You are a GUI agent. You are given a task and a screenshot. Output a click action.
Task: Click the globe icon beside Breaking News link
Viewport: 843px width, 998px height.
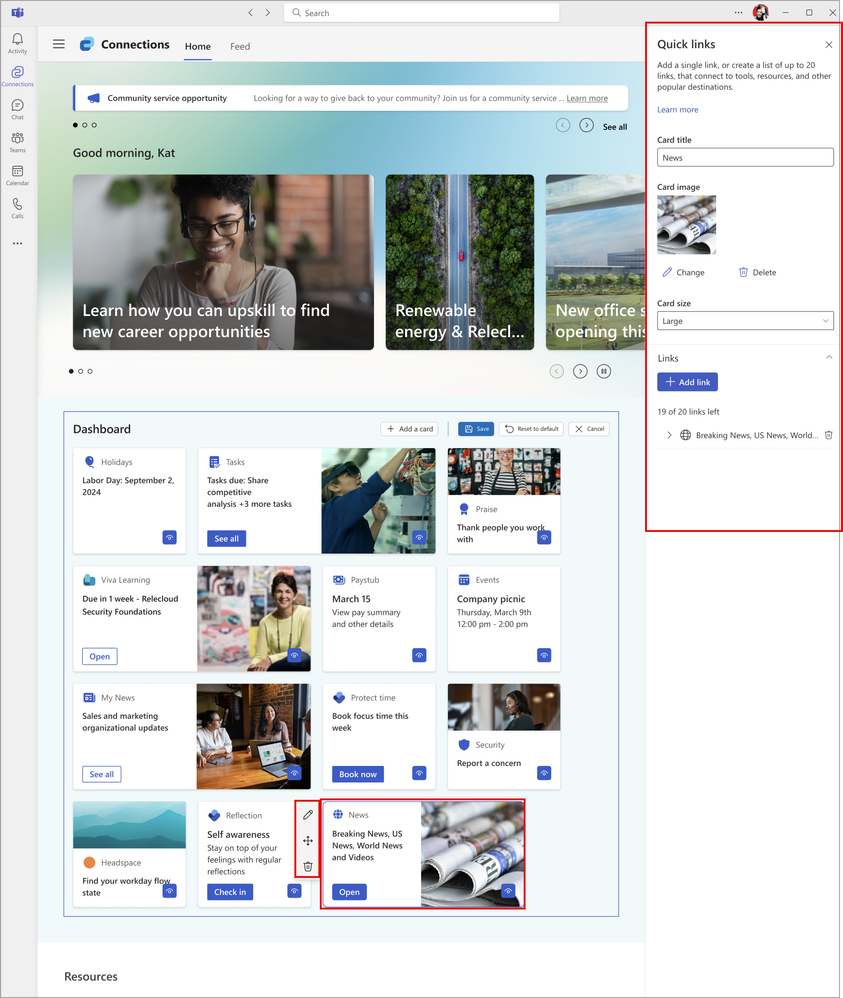pyautogui.click(x=686, y=435)
